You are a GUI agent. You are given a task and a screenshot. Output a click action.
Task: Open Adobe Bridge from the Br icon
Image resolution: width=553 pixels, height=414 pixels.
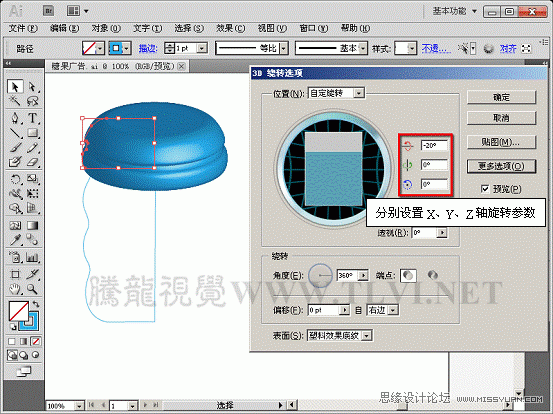point(49,11)
